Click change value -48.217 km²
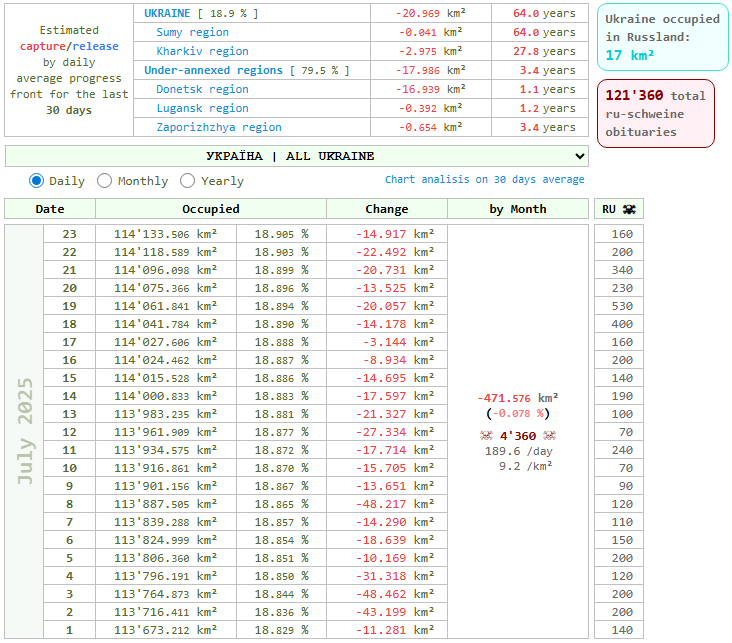Screen dimensions: 732x643 pos(395,504)
